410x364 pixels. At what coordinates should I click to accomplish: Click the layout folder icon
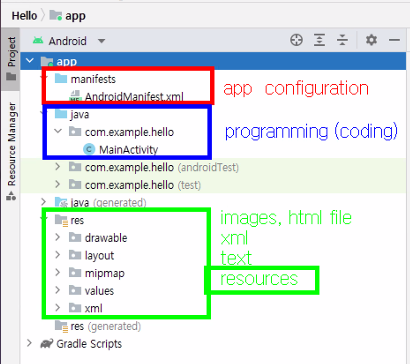click(x=75, y=255)
